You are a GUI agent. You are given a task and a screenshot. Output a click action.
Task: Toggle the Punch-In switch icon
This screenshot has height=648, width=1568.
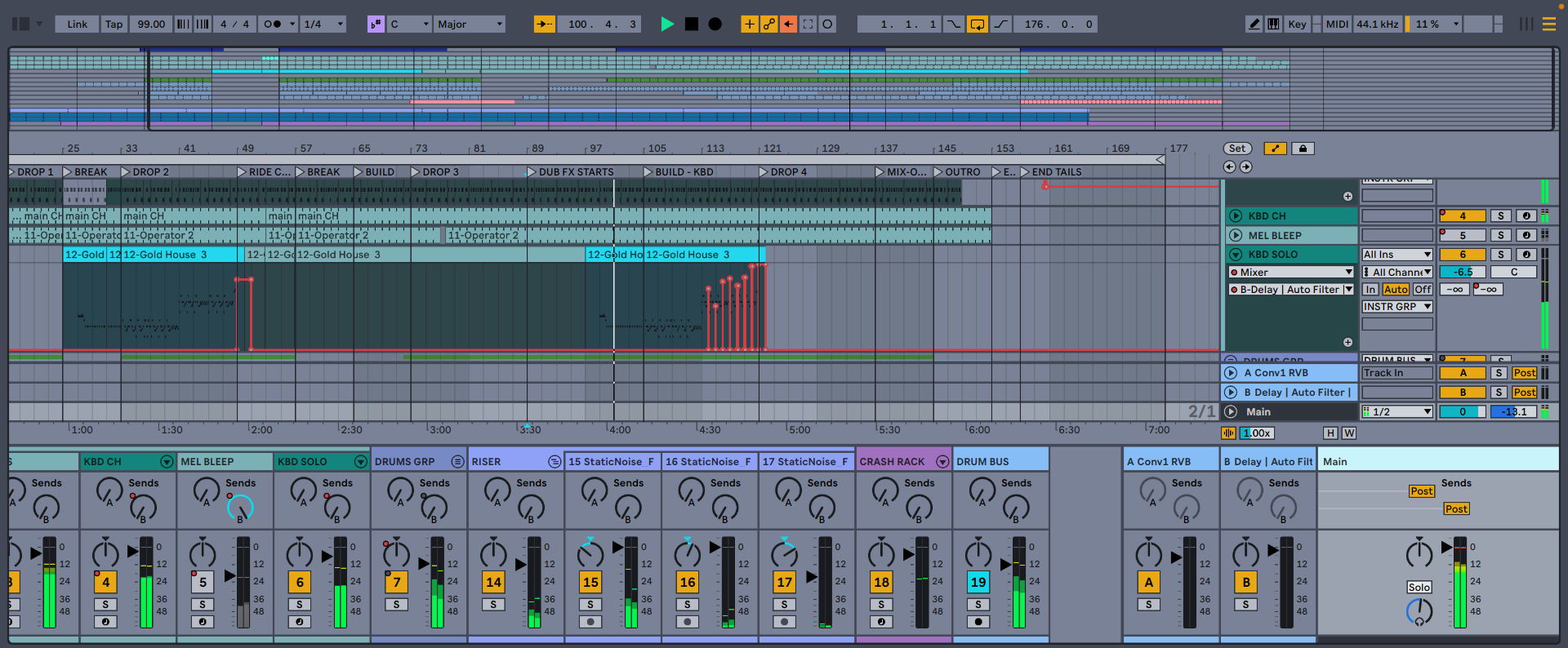(954, 24)
